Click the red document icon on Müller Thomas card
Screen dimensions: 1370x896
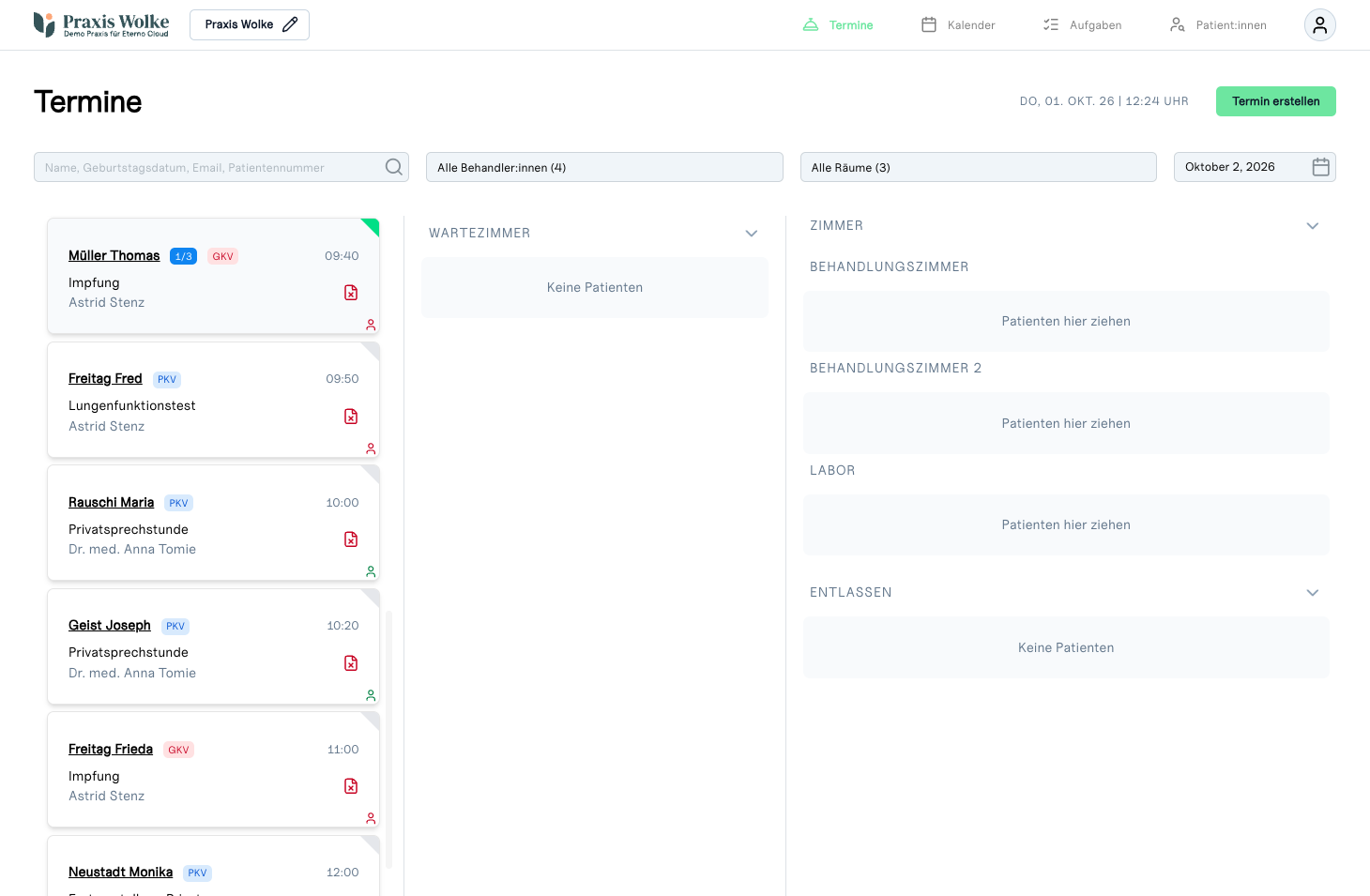coord(351,293)
